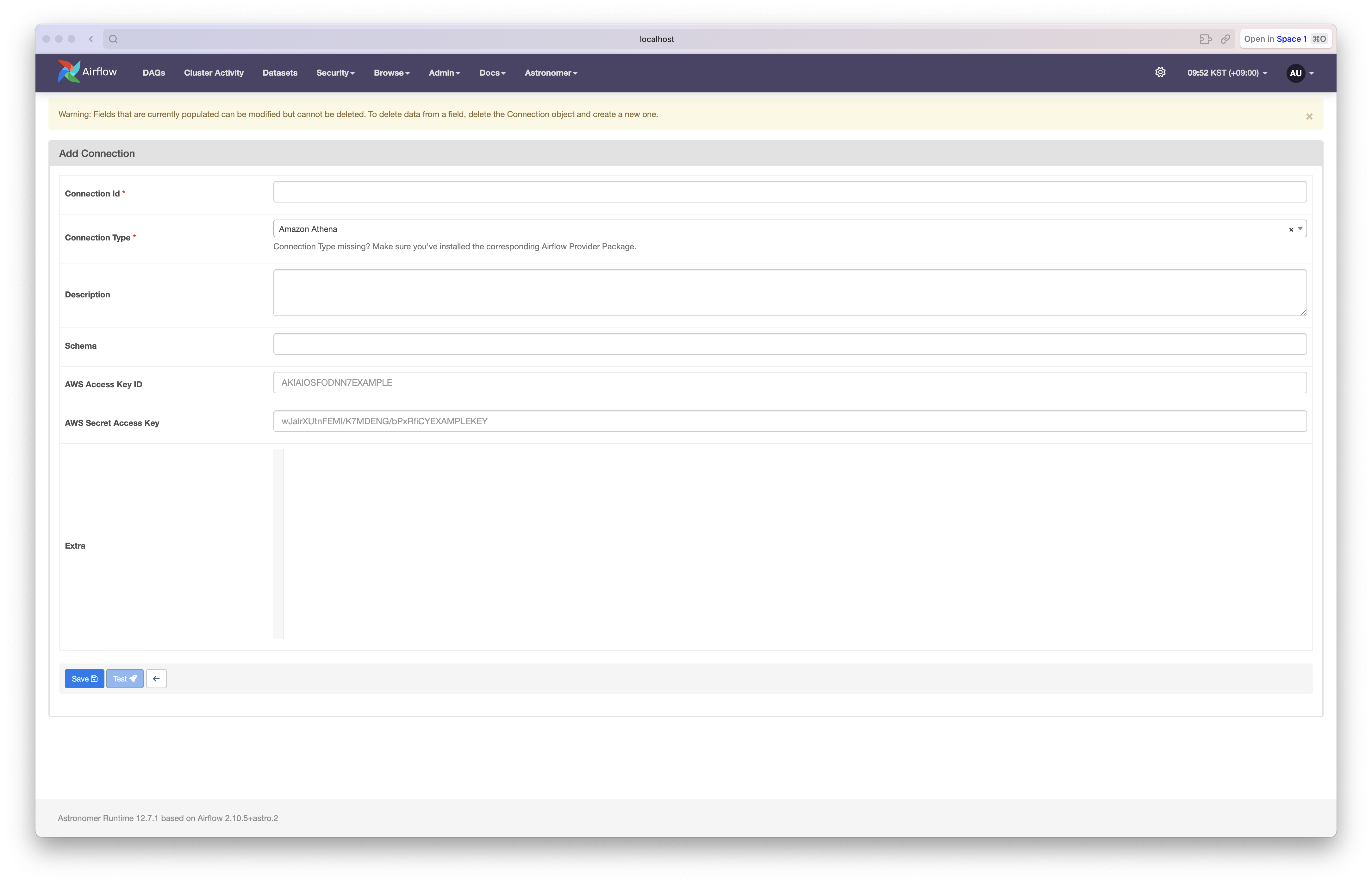This screenshot has width=1372, height=884.
Task: Click the AWS Secret Access Key field
Action: point(790,421)
